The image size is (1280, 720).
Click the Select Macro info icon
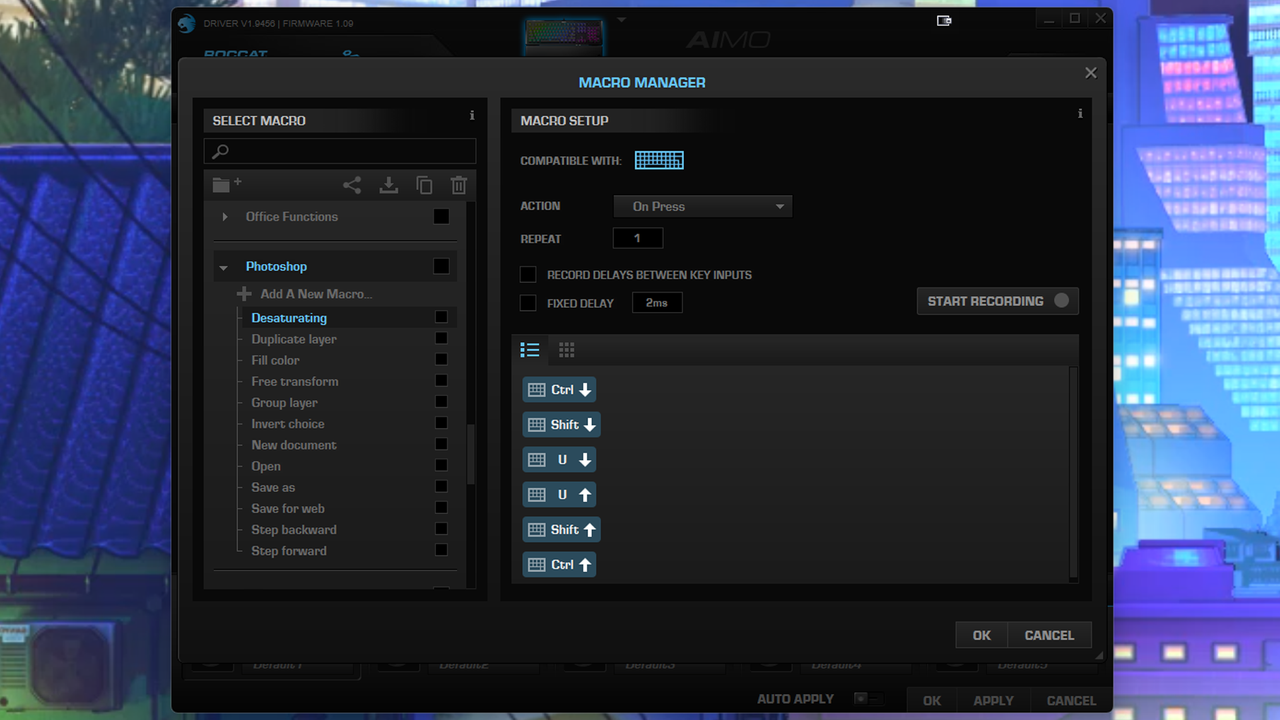pos(472,116)
